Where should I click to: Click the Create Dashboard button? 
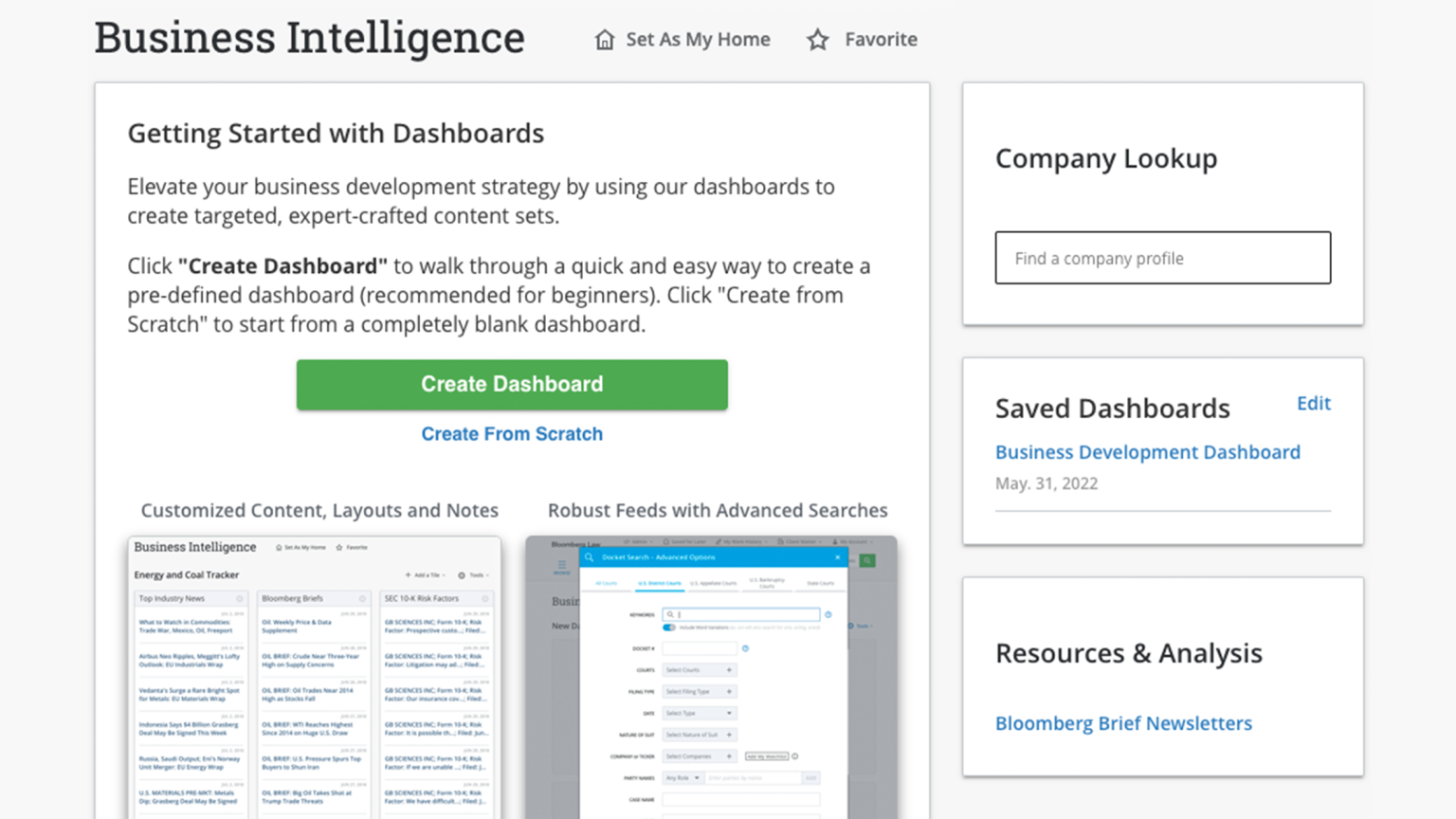[x=512, y=384]
